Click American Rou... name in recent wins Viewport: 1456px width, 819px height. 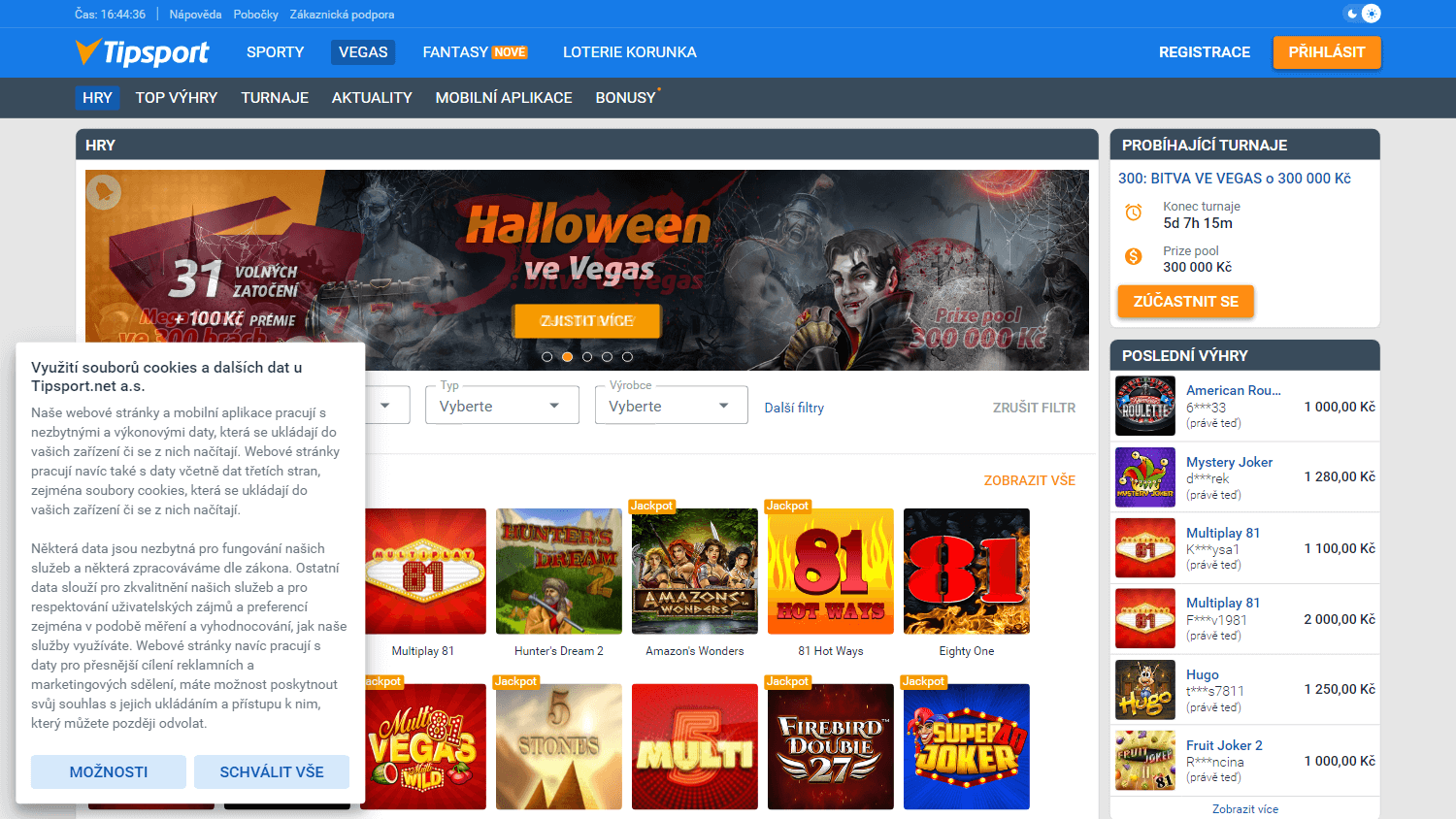pyautogui.click(x=1234, y=390)
